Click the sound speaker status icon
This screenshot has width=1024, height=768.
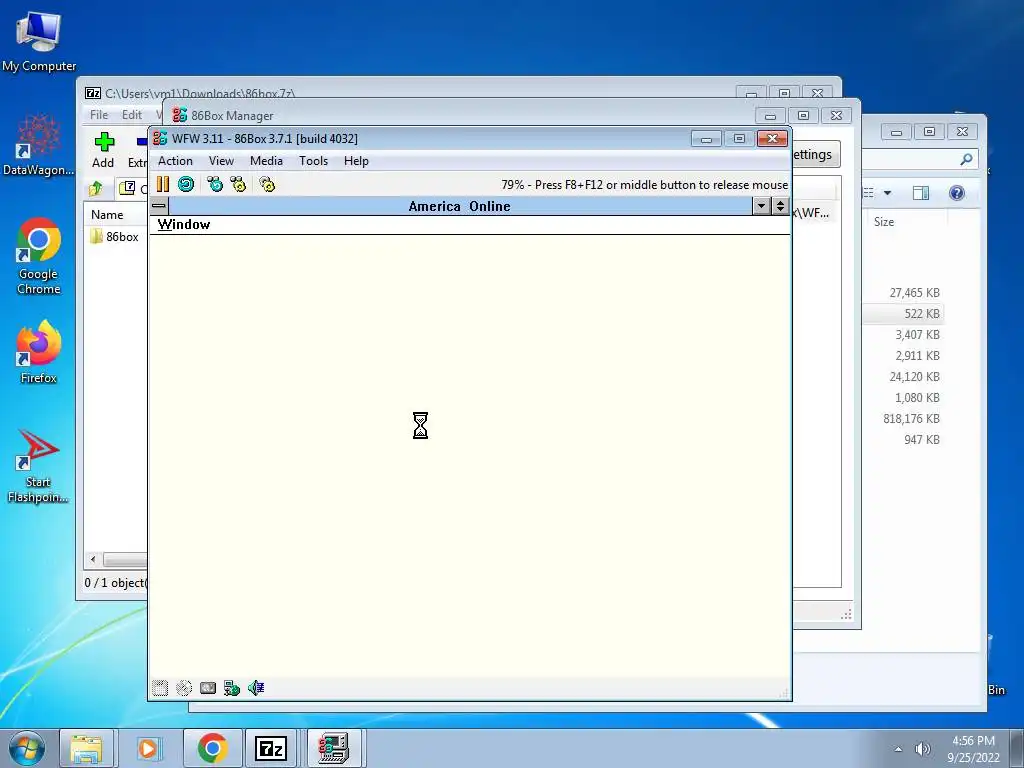point(256,688)
